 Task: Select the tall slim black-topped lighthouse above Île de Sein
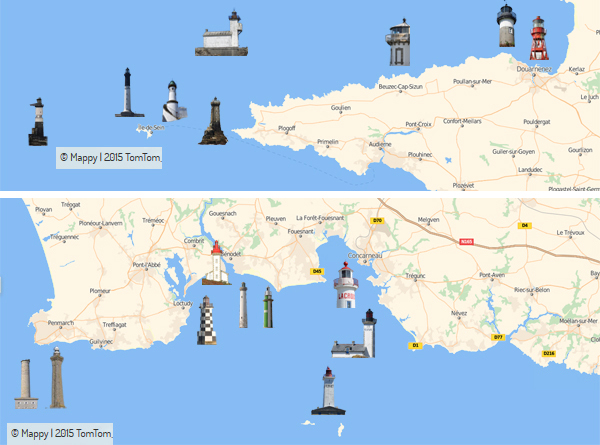point(129,92)
